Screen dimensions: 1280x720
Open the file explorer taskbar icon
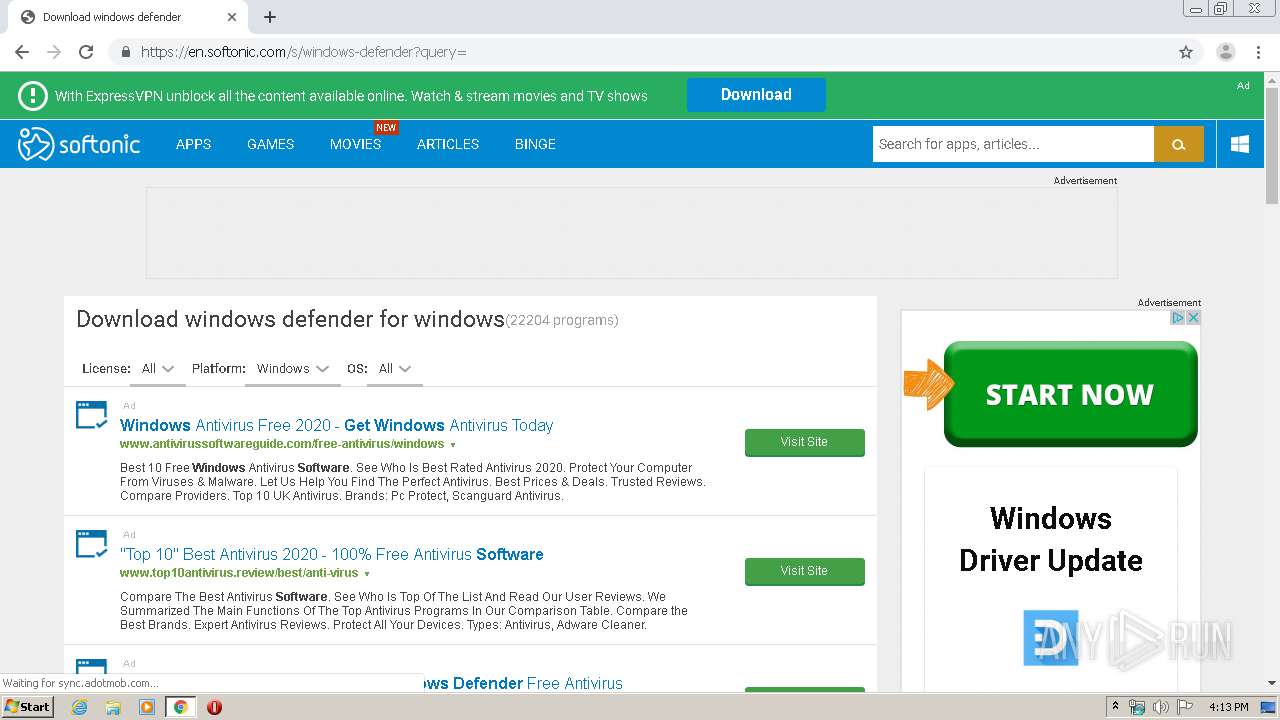coord(113,707)
